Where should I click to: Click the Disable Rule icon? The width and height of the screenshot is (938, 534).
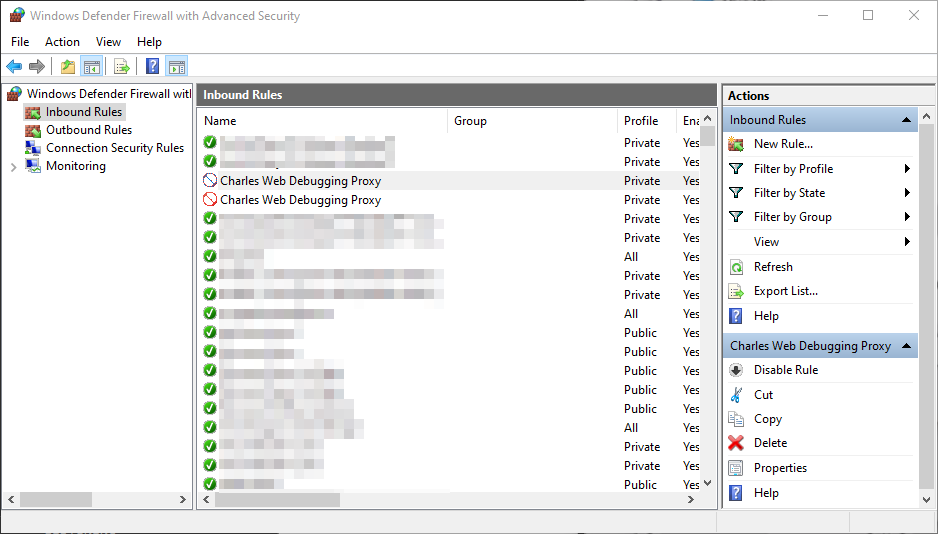(736, 370)
